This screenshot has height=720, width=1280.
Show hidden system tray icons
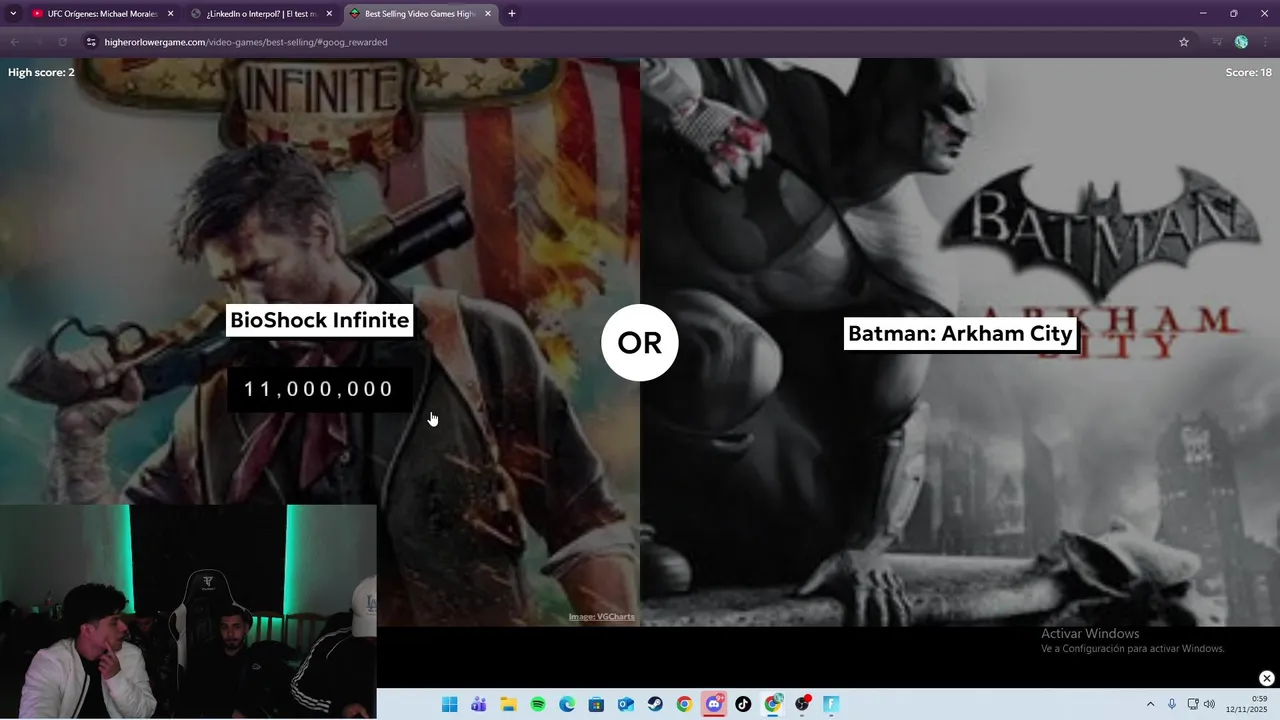[1150, 704]
